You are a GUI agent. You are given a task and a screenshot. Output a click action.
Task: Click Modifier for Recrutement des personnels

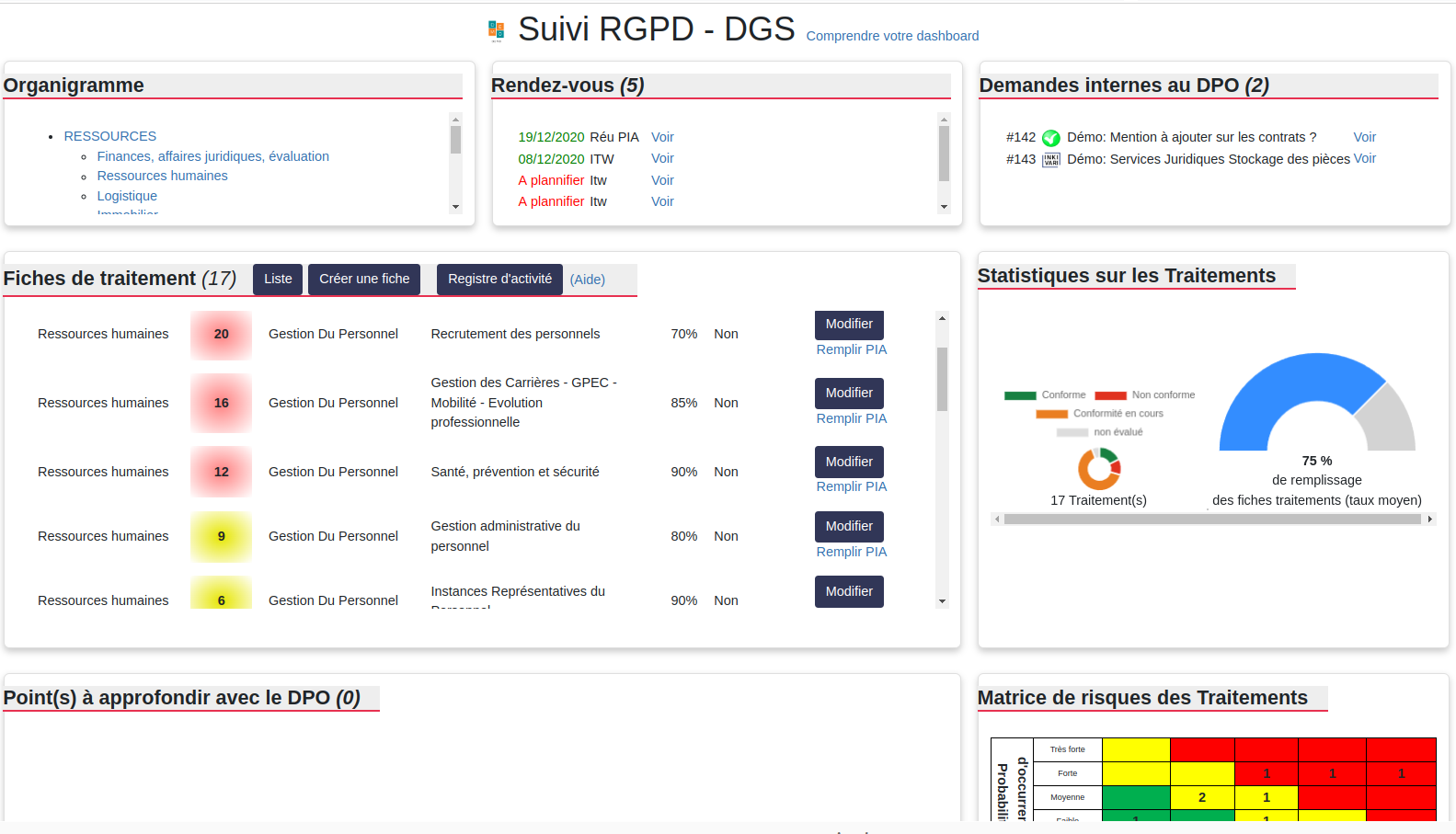point(849,325)
